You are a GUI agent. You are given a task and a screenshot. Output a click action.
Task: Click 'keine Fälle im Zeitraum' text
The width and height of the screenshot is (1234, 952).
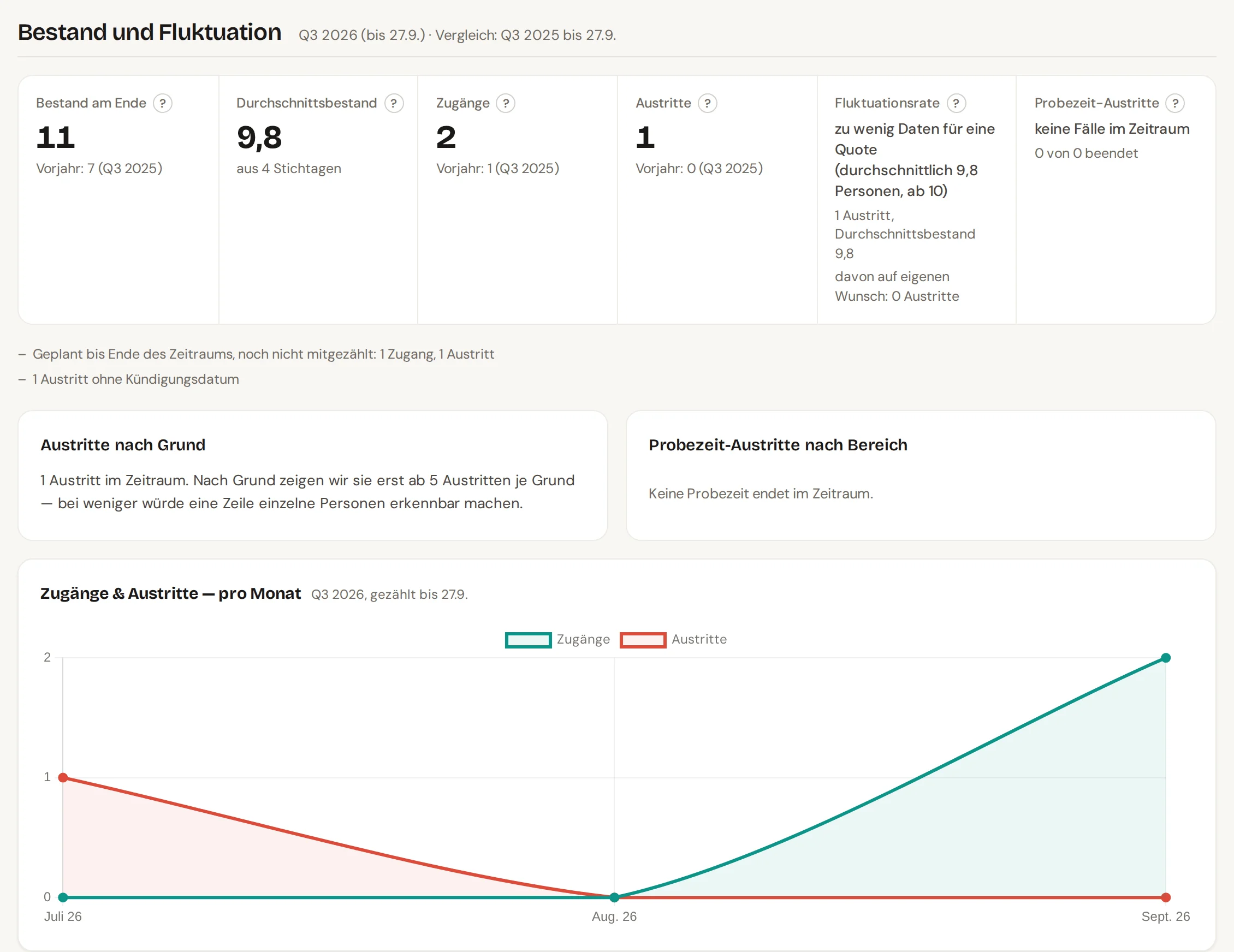click(x=1112, y=129)
